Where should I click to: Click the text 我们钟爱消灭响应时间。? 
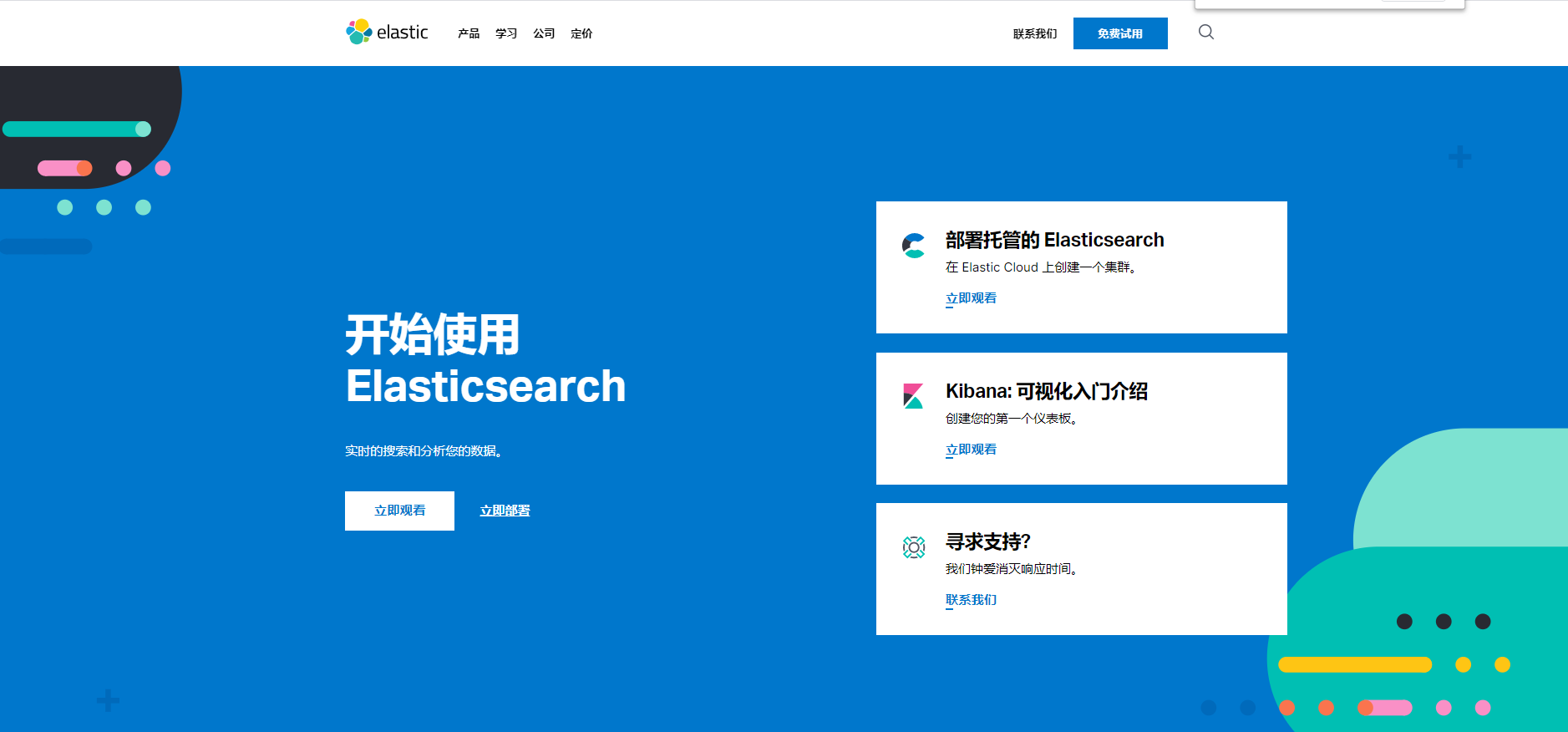pos(1012,569)
